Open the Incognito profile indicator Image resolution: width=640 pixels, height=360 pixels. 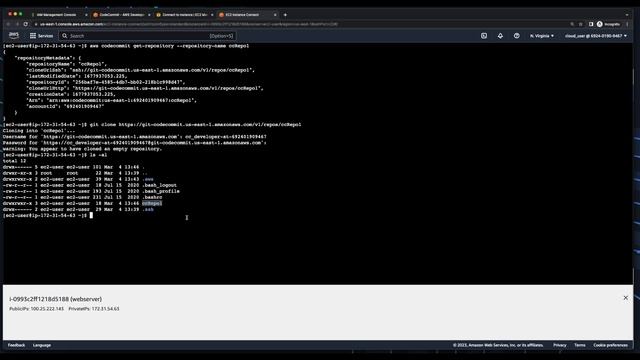608,24
